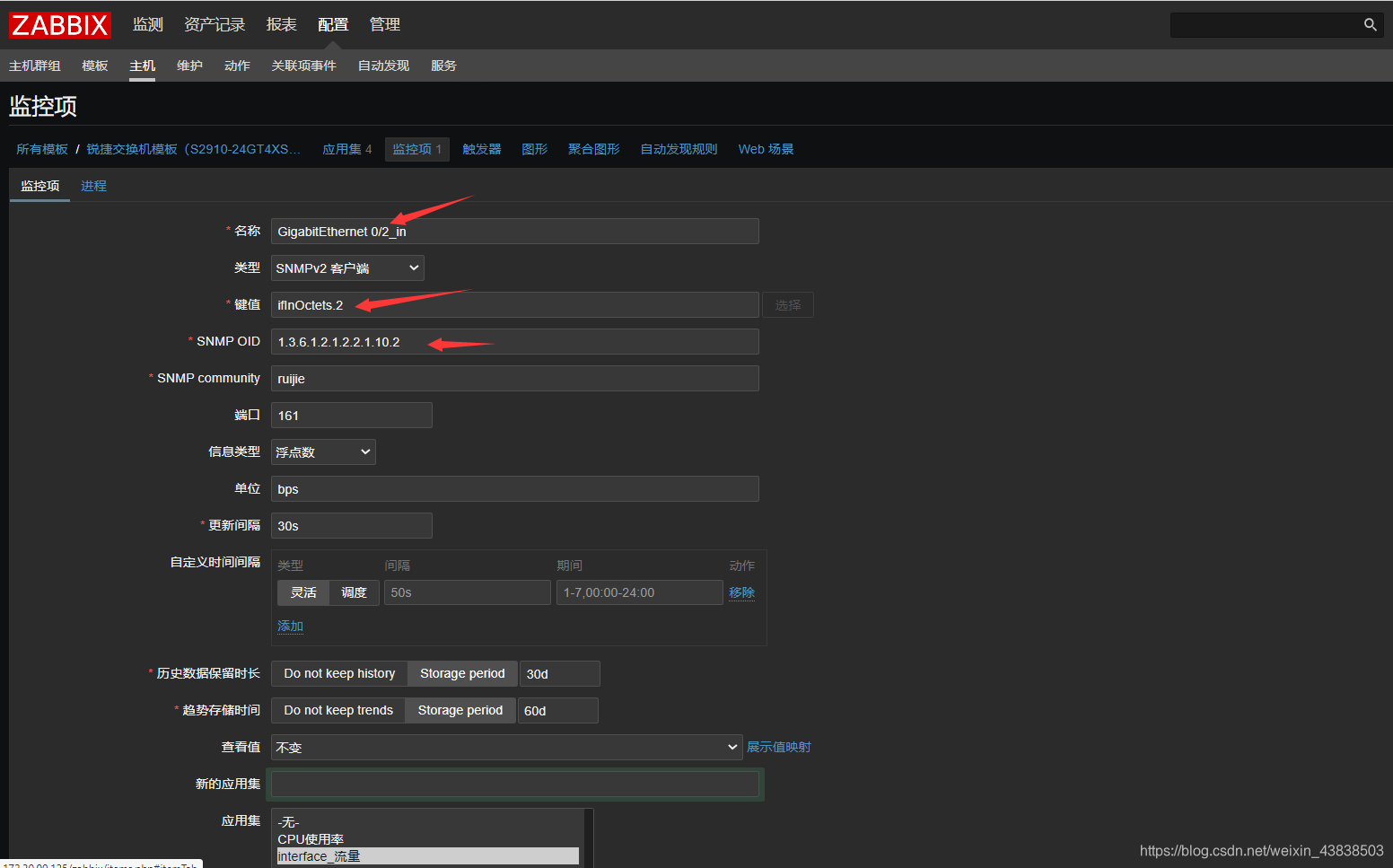Open 监控项 1 breadcrumb tab
This screenshot has height=868, width=1393.
[417, 149]
